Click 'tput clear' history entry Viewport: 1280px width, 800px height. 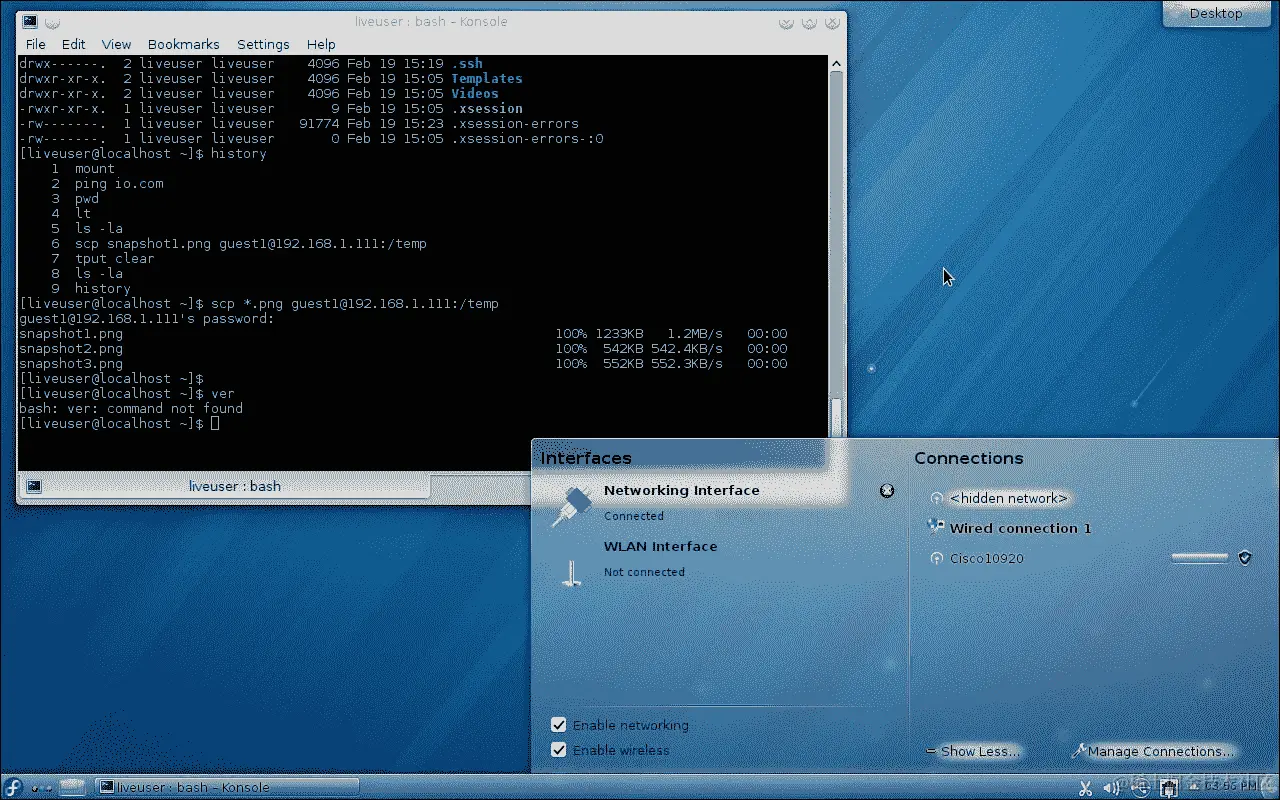click(114, 259)
